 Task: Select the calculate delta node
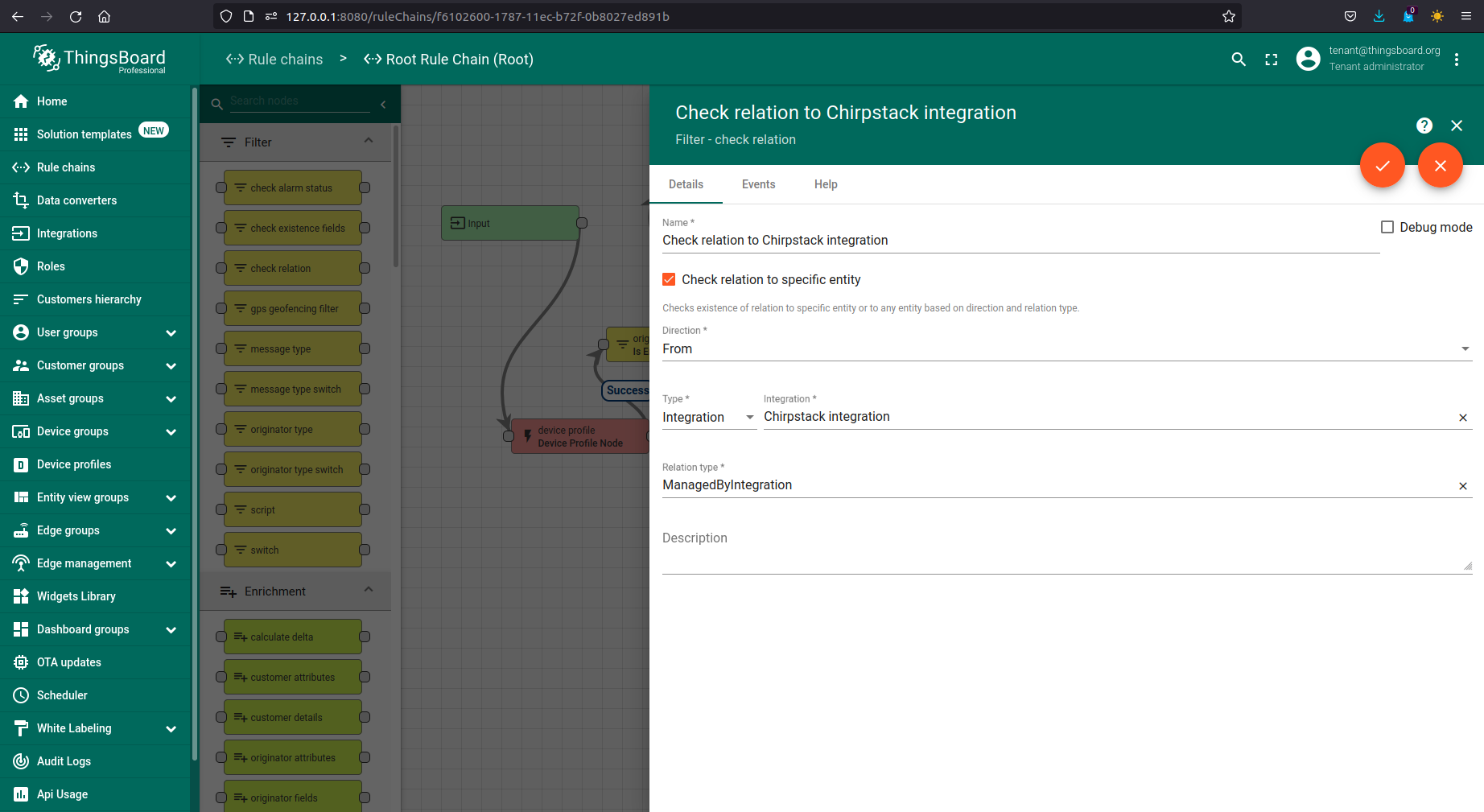(293, 637)
